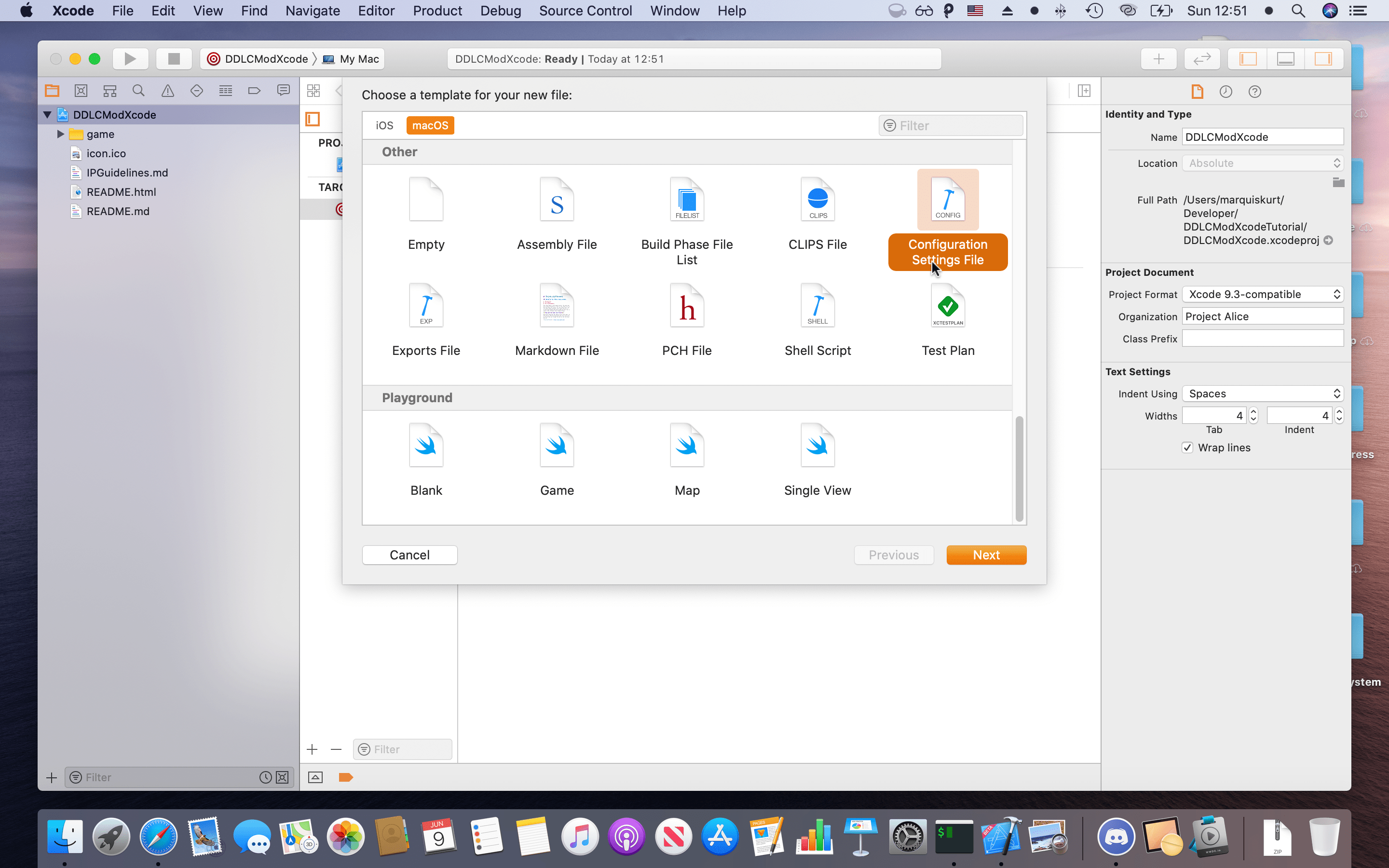Click the Cancel button
The height and width of the screenshot is (868, 1389).
[x=410, y=554]
